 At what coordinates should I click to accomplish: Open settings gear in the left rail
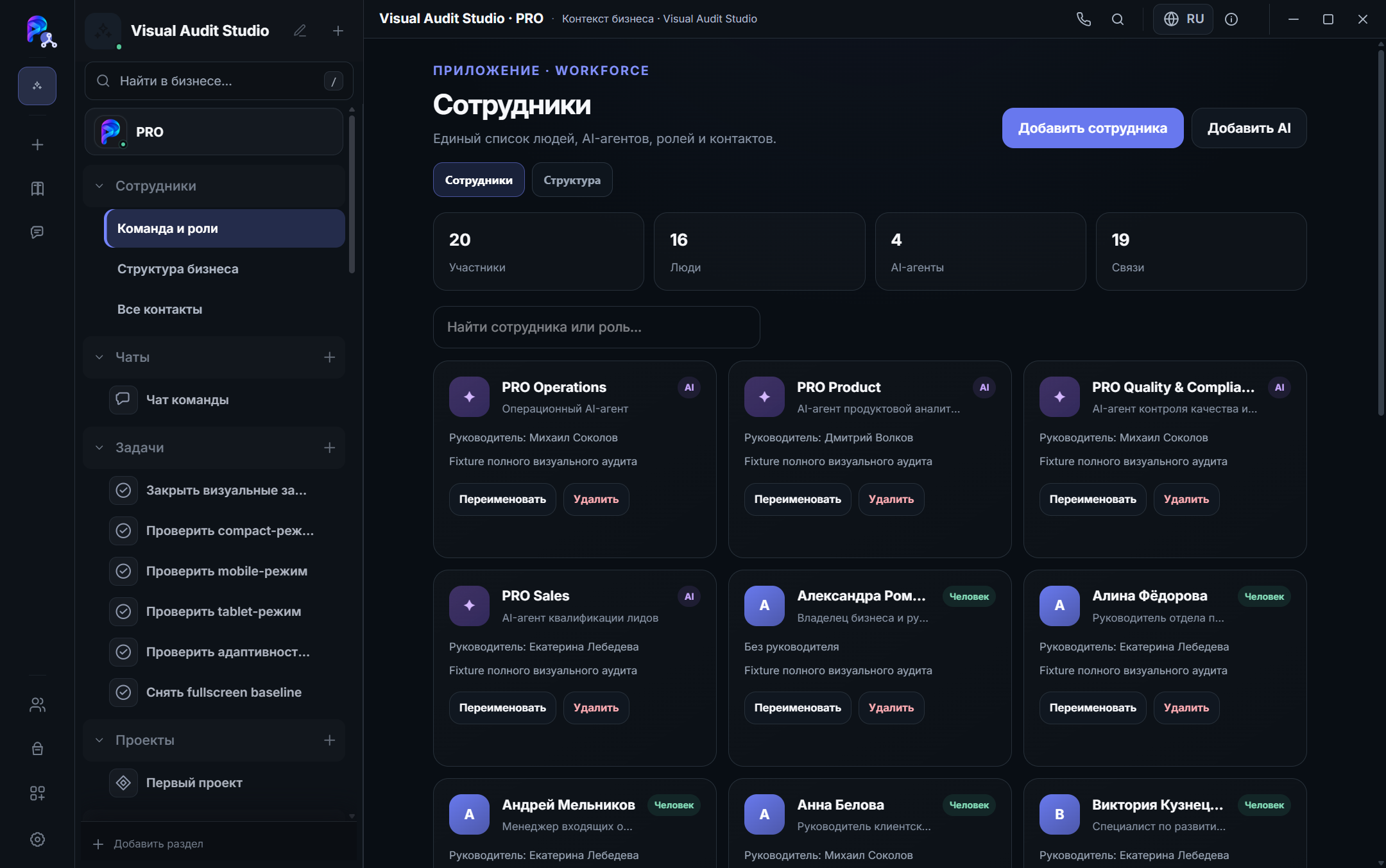pos(37,839)
